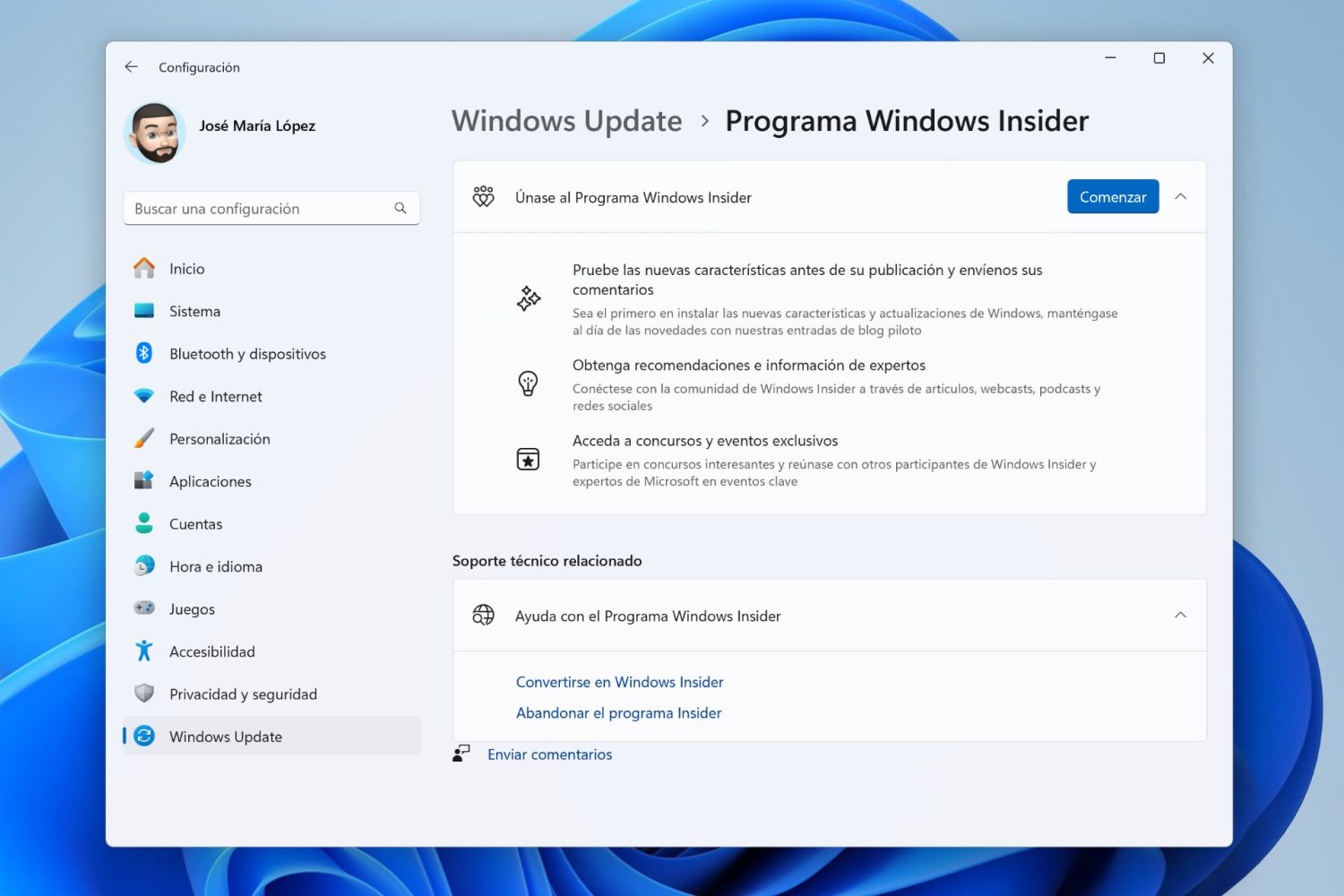Minimize the Configuración window
Viewport: 1344px width, 896px height.
coord(1111,58)
